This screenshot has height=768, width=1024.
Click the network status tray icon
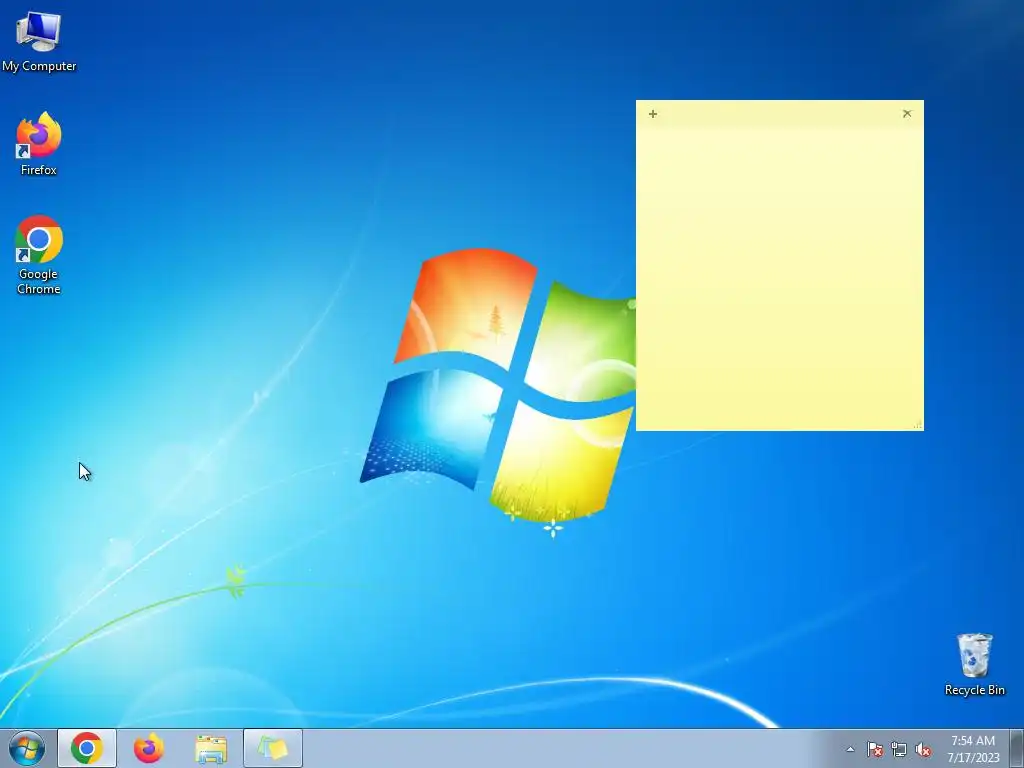(899, 749)
